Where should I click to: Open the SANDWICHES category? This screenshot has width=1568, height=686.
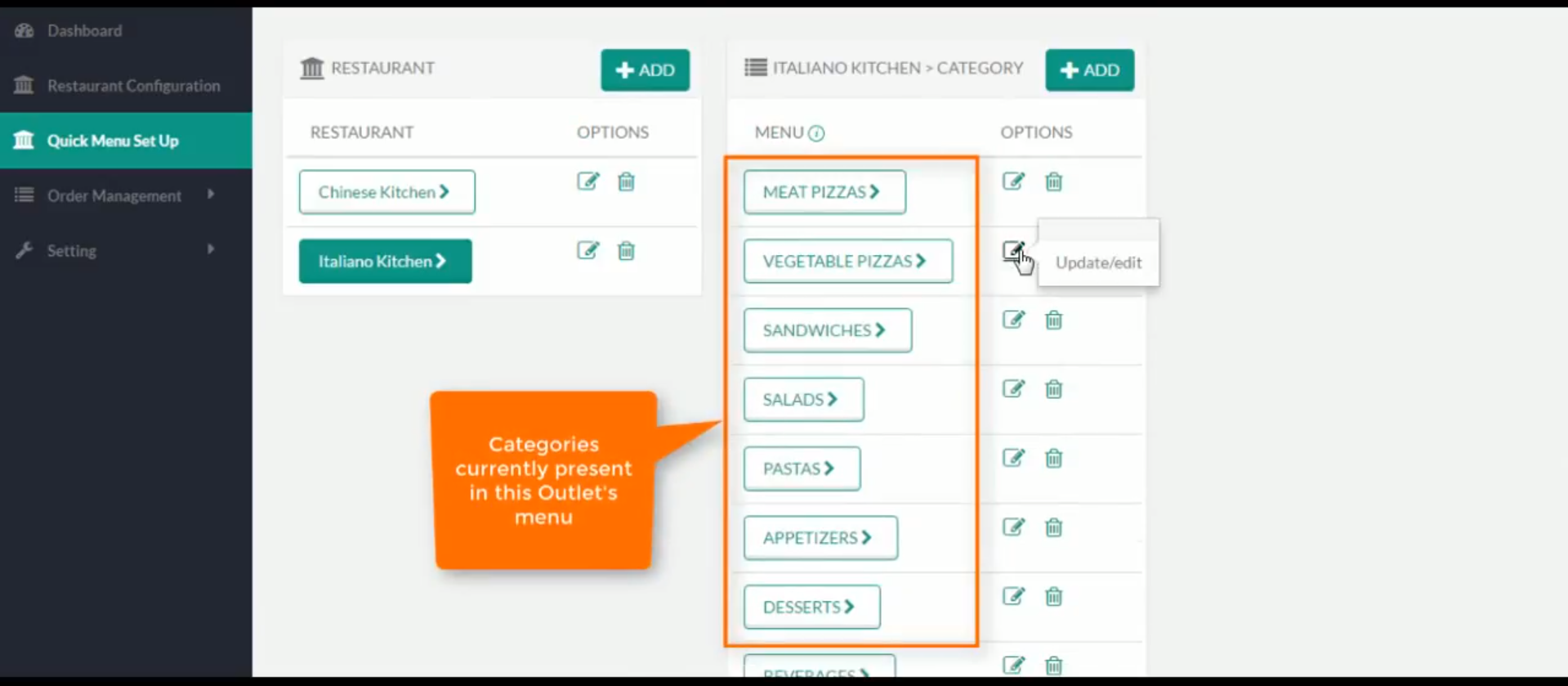pyautogui.click(x=828, y=330)
